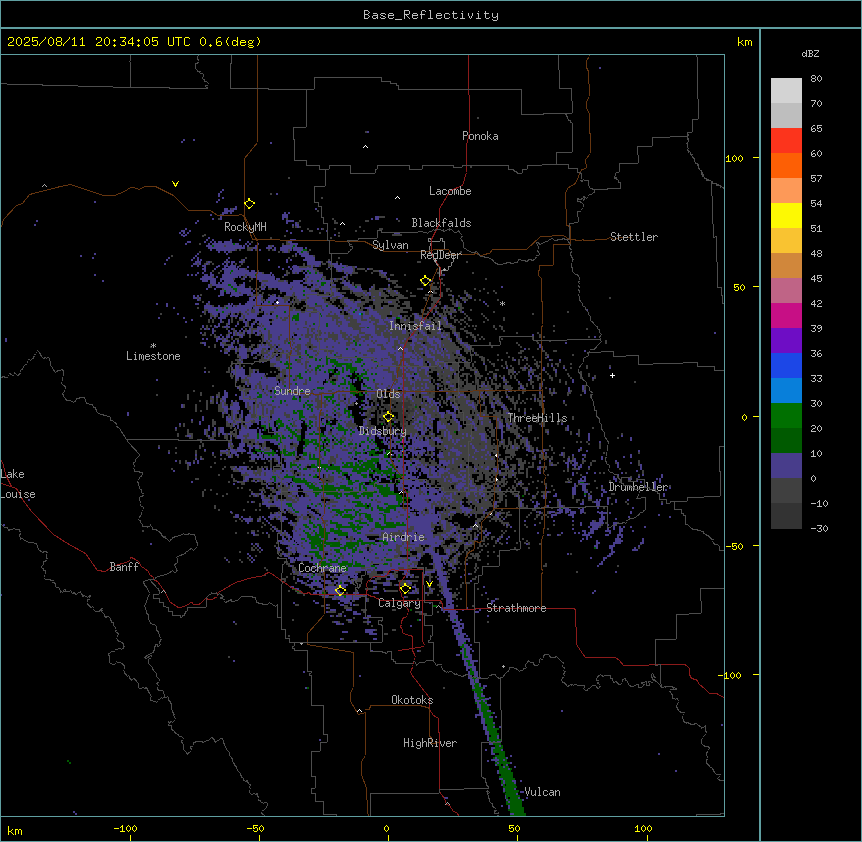Image resolution: width=862 pixels, height=842 pixels.
Task: Select the Olds label
Action: [388, 394]
